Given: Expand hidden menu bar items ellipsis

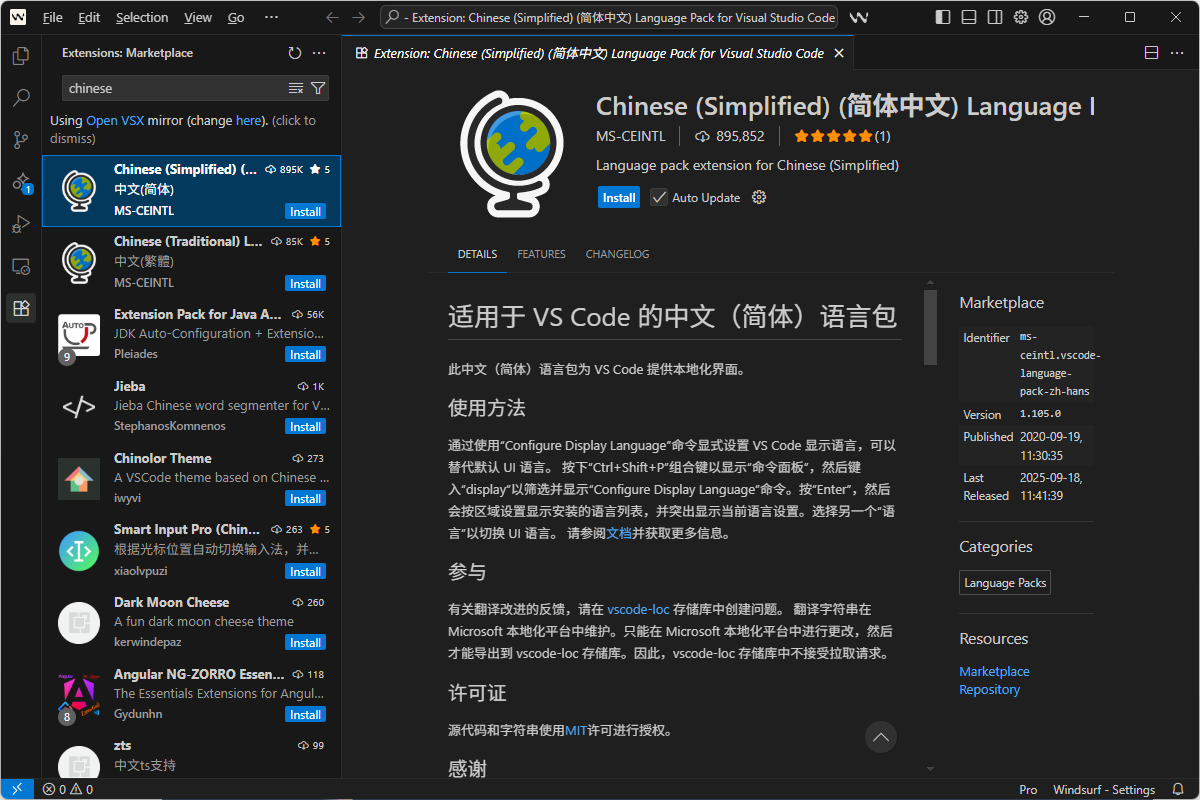Looking at the screenshot, I should pyautogui.click(x=271, y=17).
